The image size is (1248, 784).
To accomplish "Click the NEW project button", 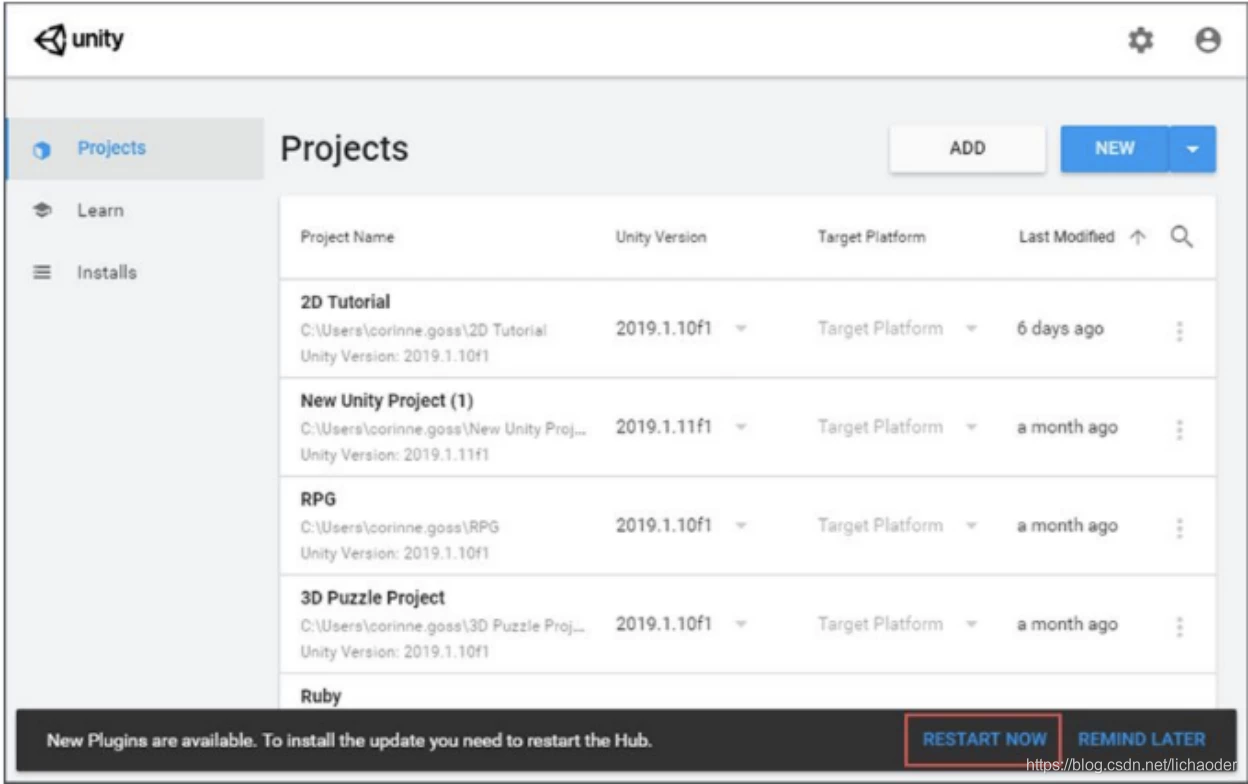I will [x=1114, y=148].
